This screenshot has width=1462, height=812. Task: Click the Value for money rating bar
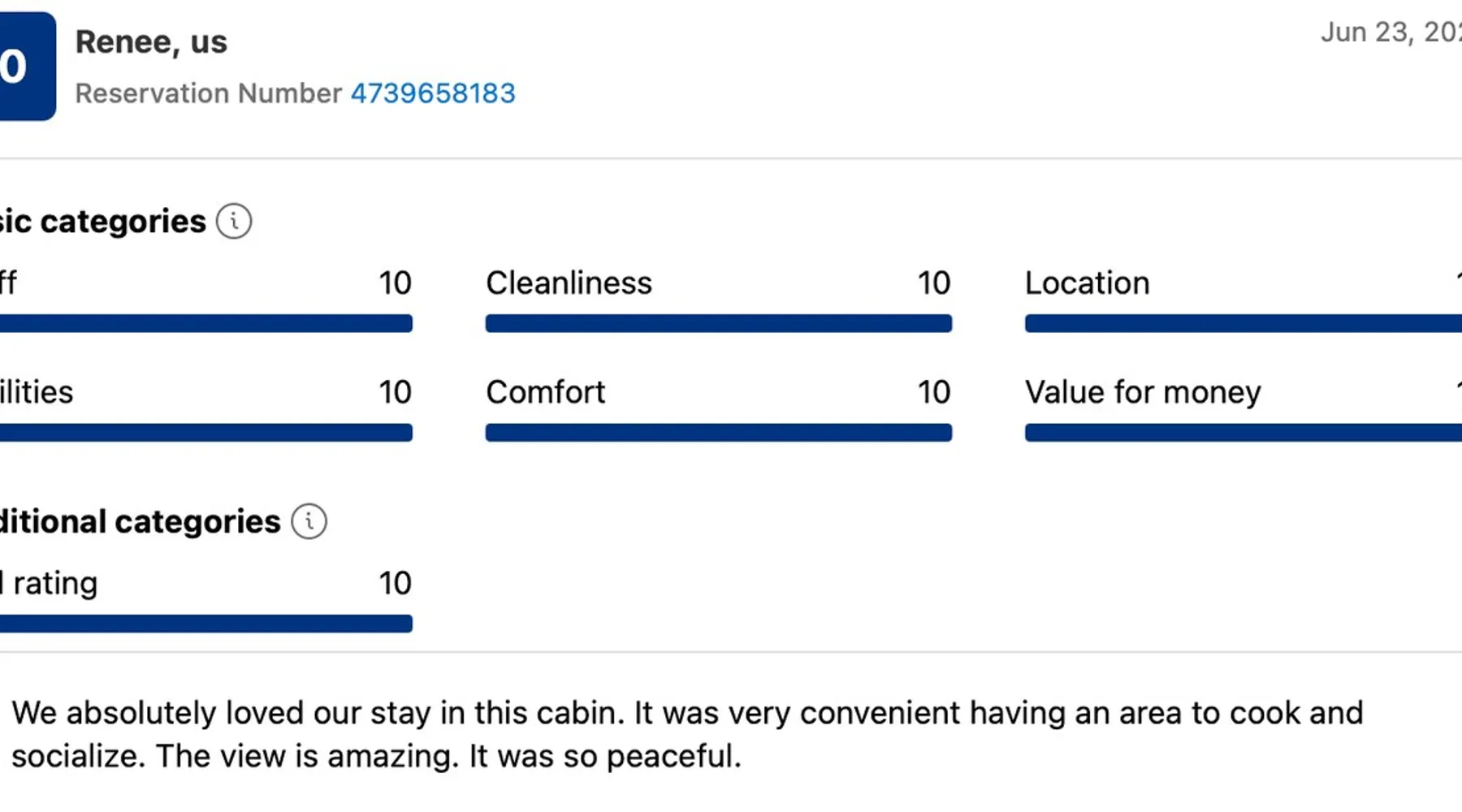1243,433
